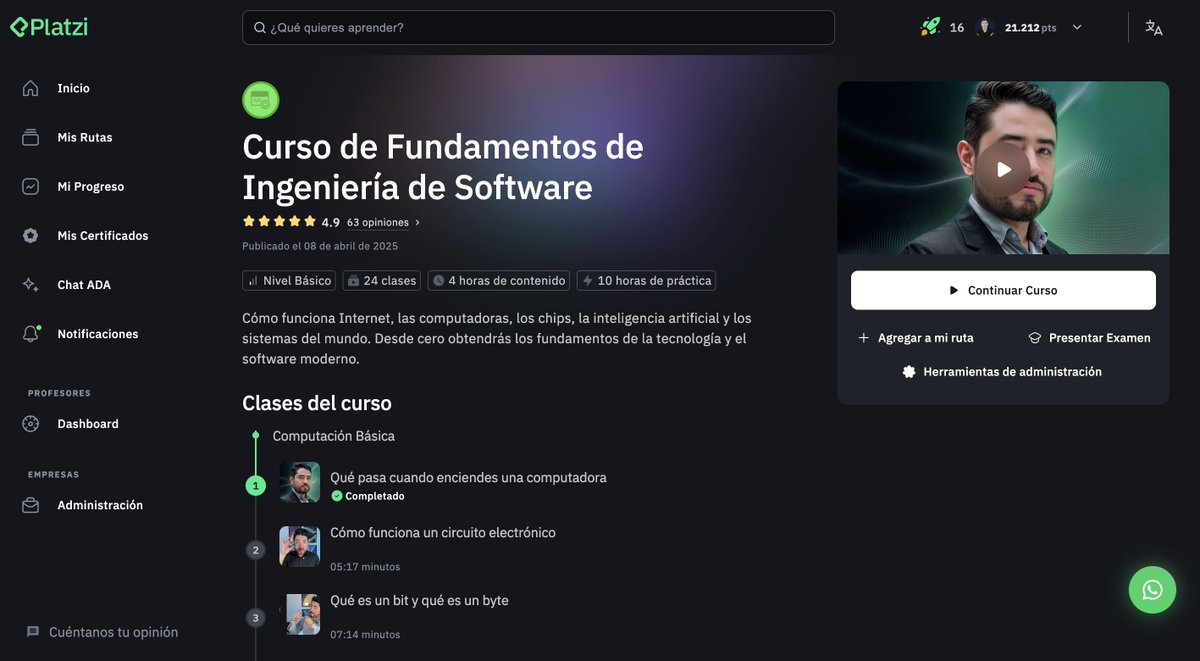
Task: Open Mi Progreso section
Action: [90, 187]
